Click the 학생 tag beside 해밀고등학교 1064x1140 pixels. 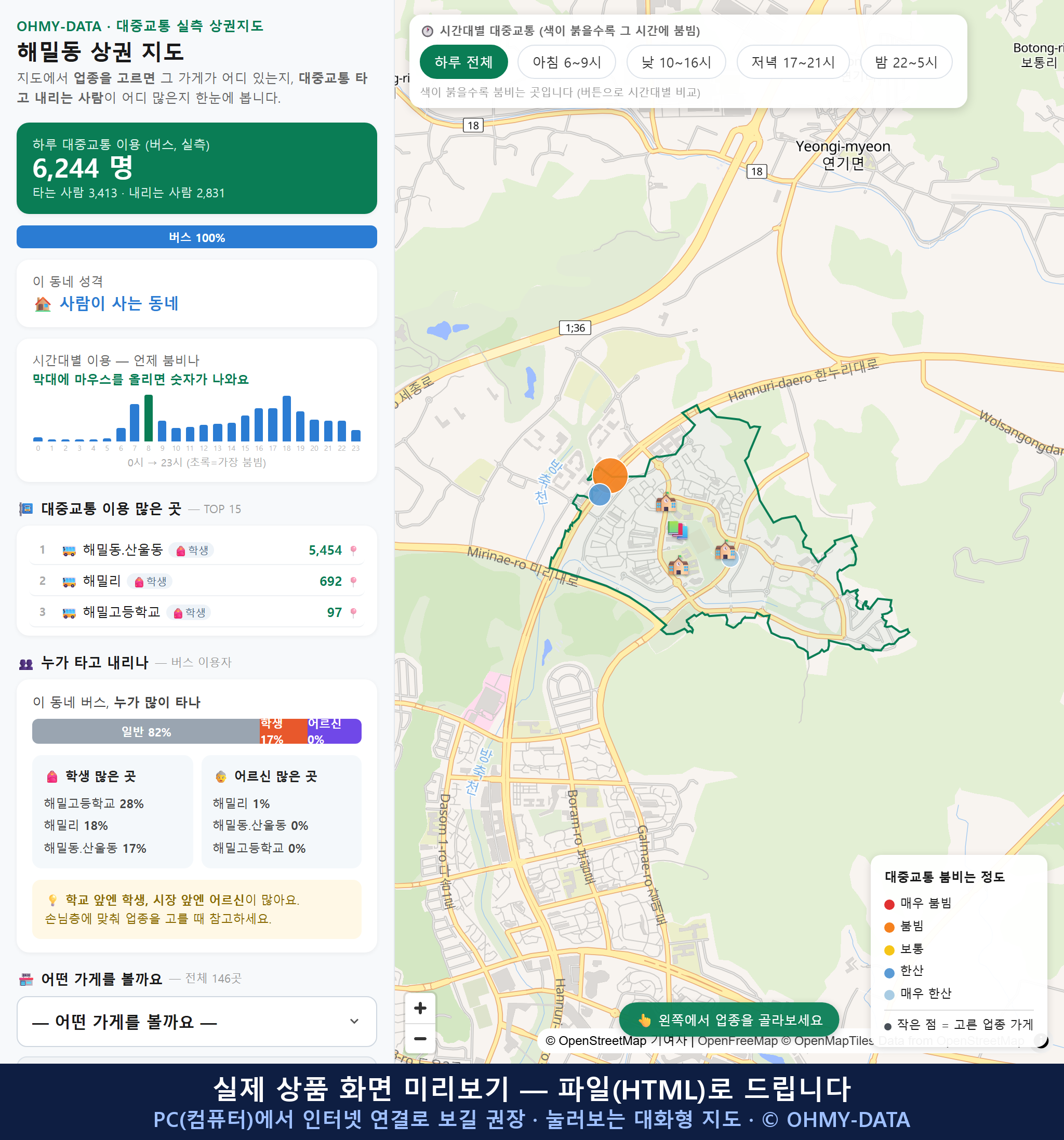click(x=189, y=612)
